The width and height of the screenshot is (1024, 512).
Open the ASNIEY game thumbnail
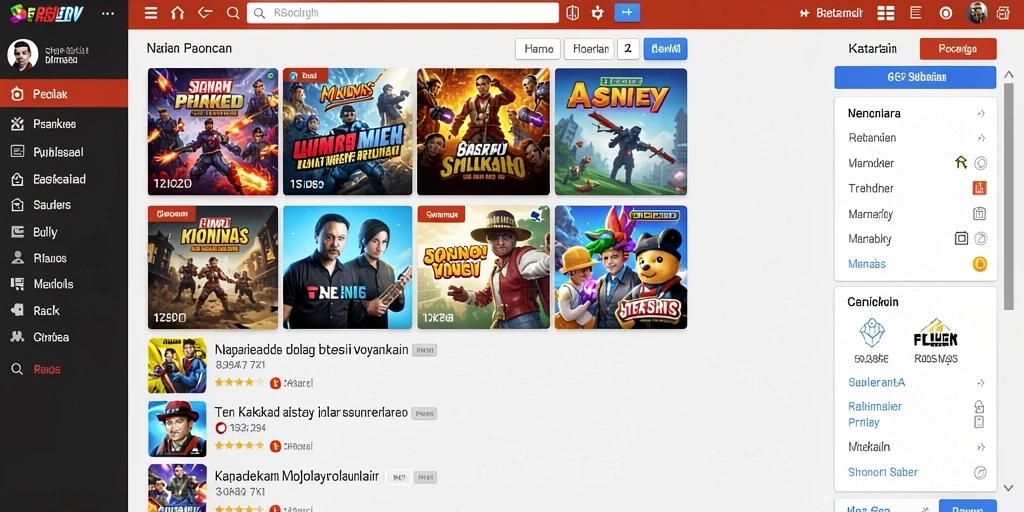620,131
